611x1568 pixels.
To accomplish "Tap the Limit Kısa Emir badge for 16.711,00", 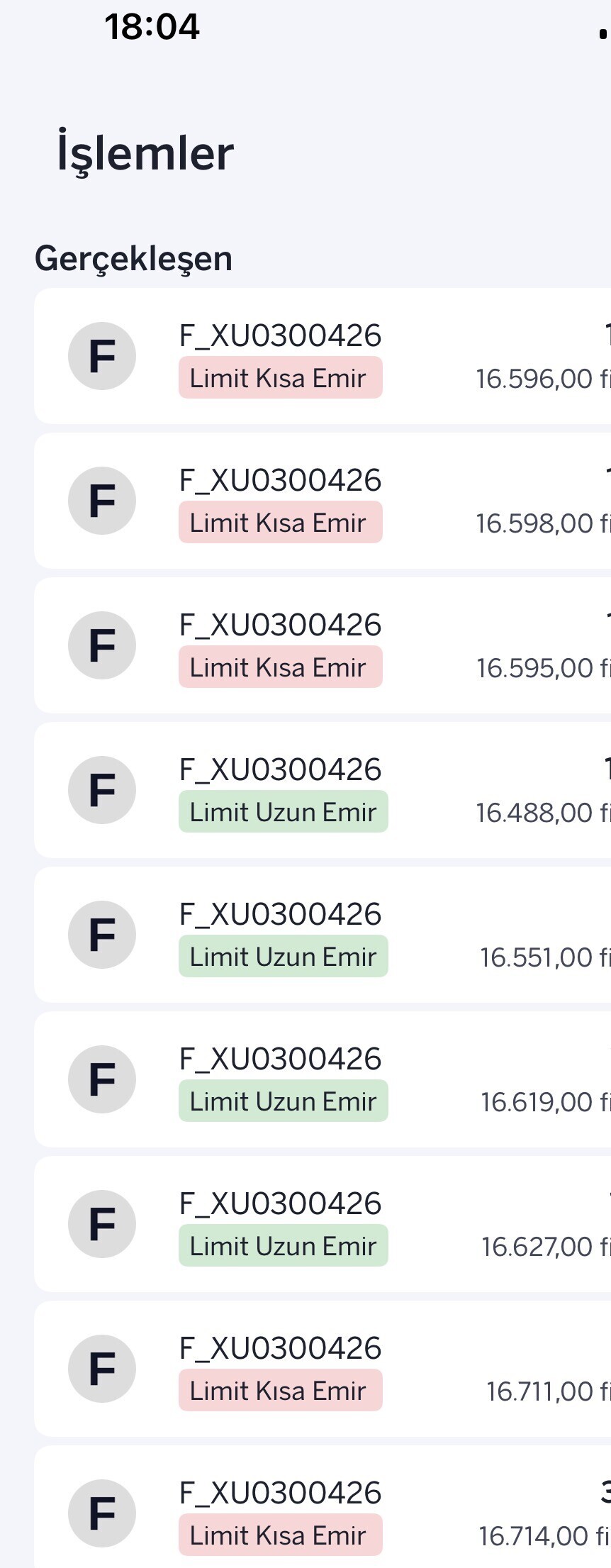I will click(x=280, y=1391).
